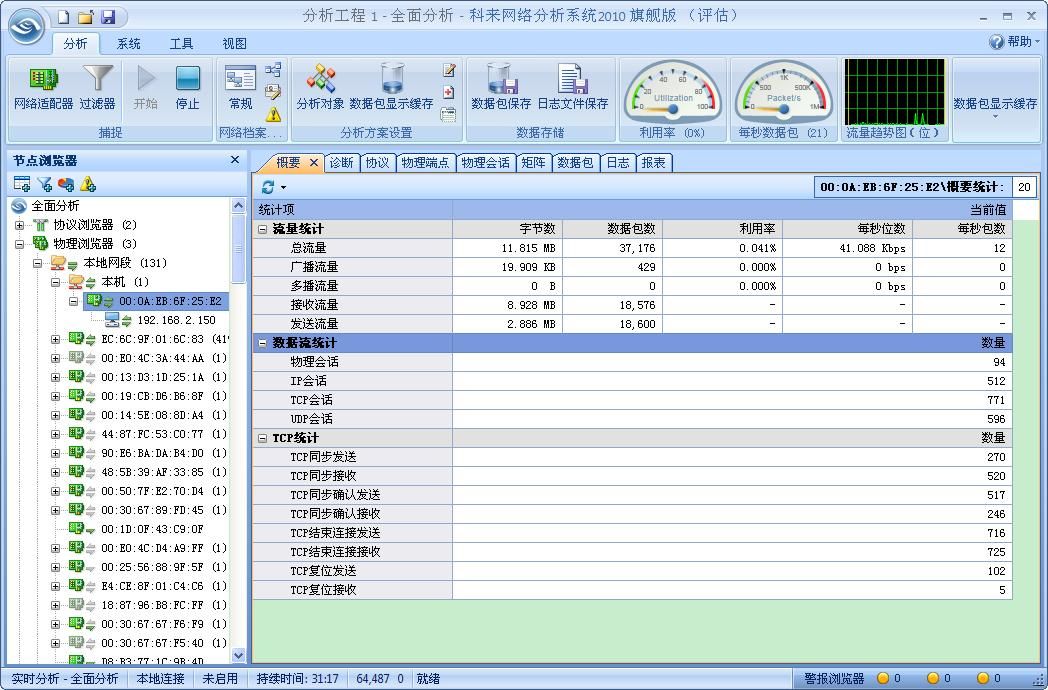Click the 常规 network profile icon
Viewport: 1048px width, 690px height.
pyautogui.click(x=240, y=87)
